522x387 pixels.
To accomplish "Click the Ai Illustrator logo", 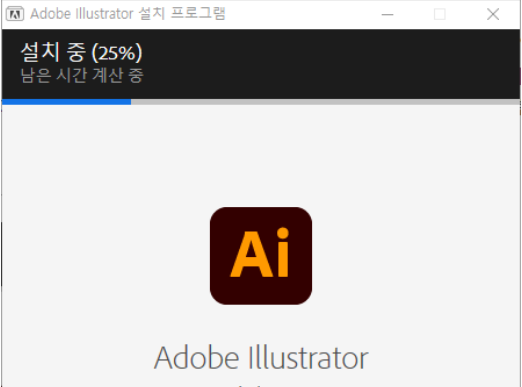I will click(x=261, y=256).
